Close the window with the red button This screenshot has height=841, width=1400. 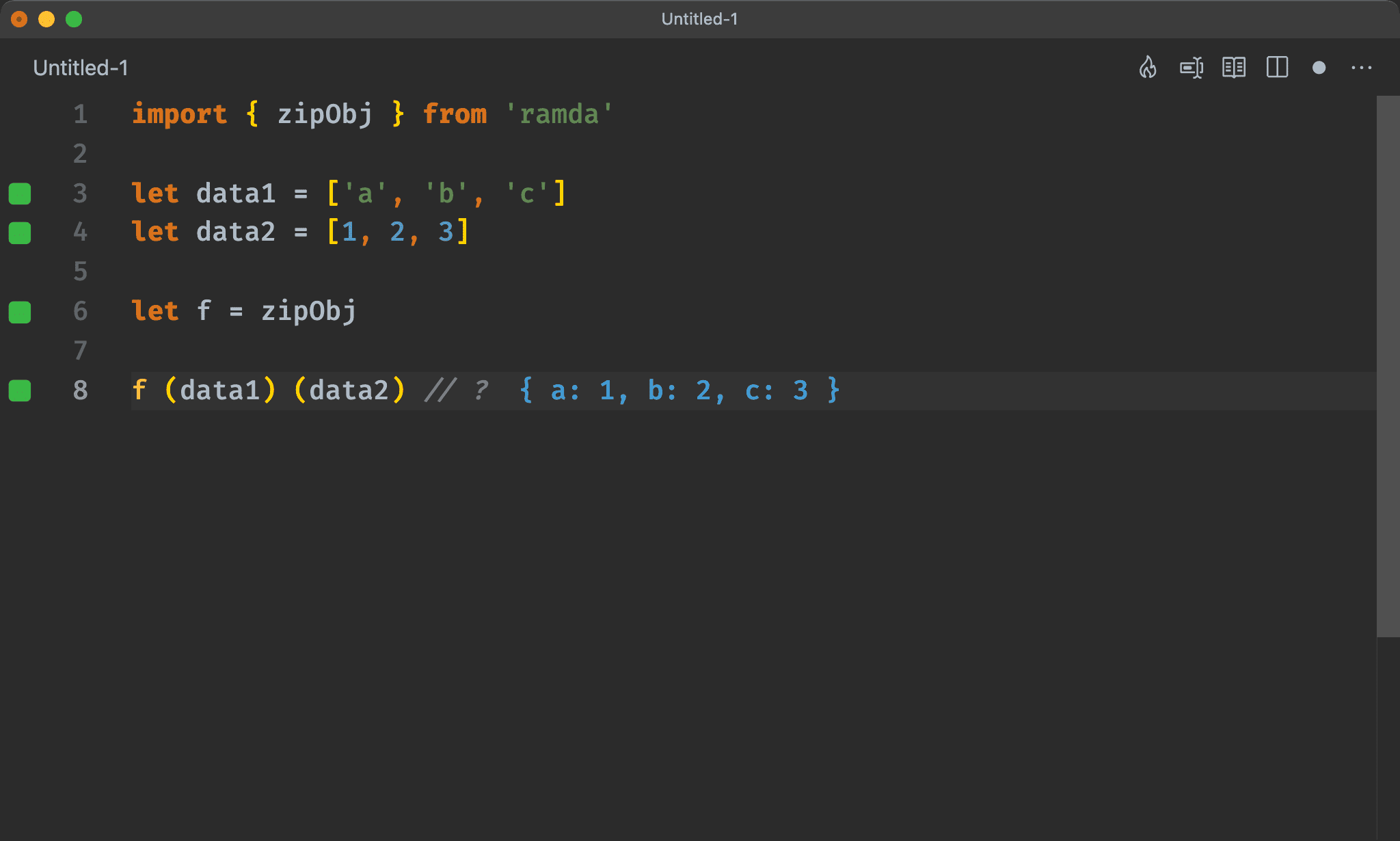pos(19,19)
